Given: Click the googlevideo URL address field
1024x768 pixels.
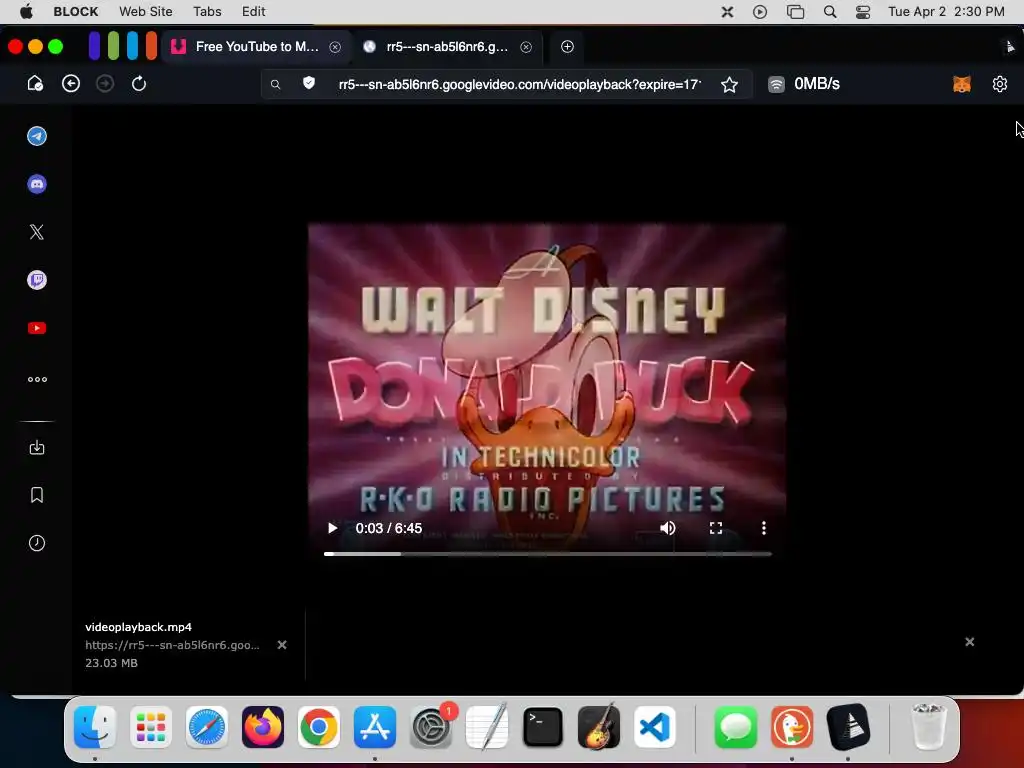Looking at the screenshot, I should click(x=519, y=84).
